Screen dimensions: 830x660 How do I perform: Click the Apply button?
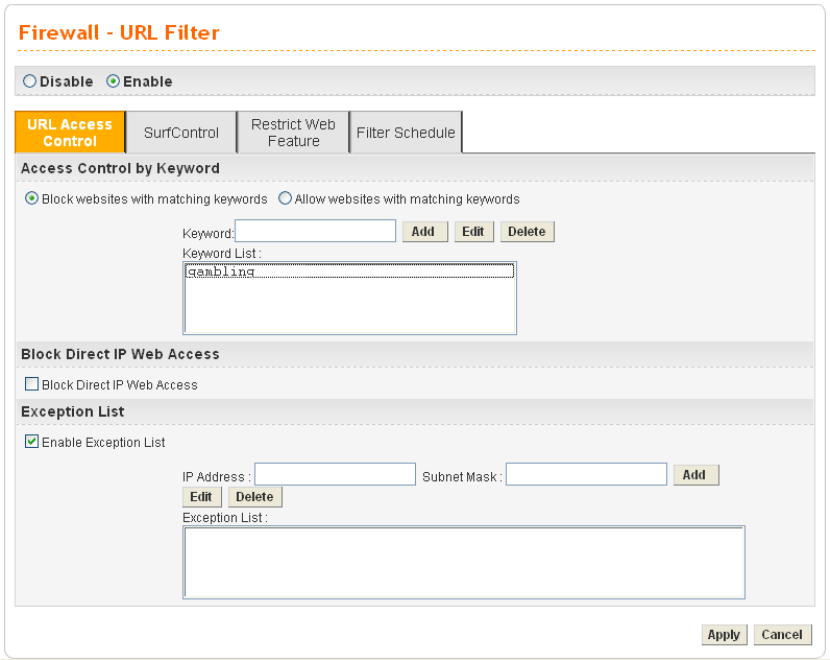click(x=723, y=634)
